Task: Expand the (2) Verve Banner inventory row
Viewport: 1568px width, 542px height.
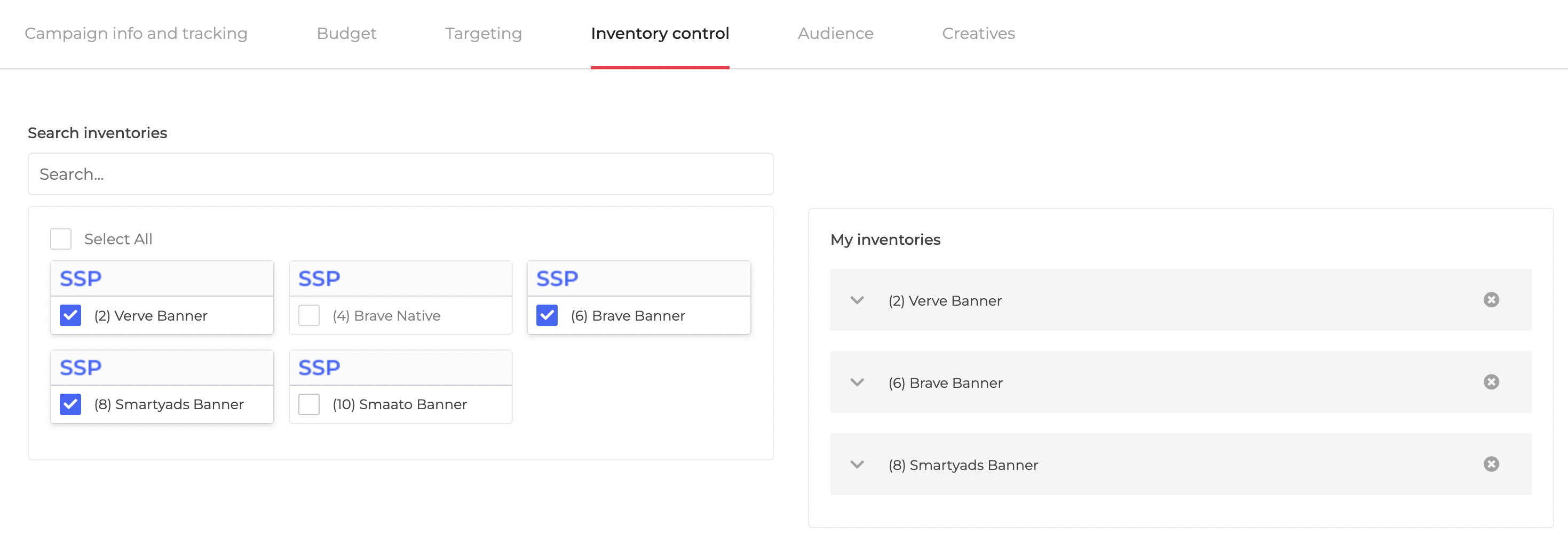Action: coord(857,300)
